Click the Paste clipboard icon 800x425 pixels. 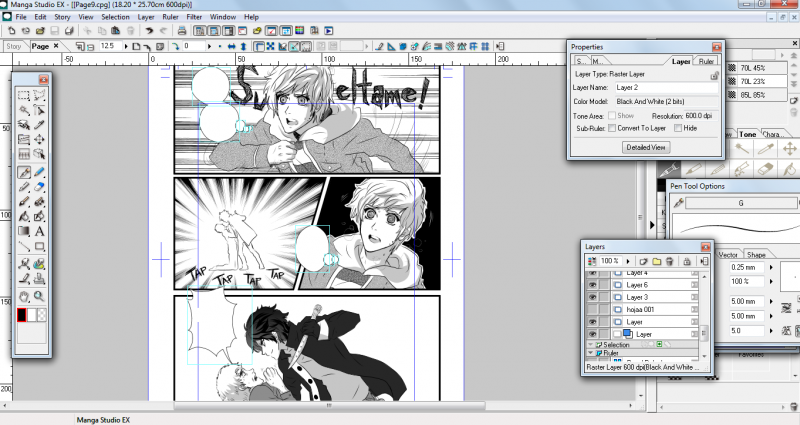click(x=116, y=31)
